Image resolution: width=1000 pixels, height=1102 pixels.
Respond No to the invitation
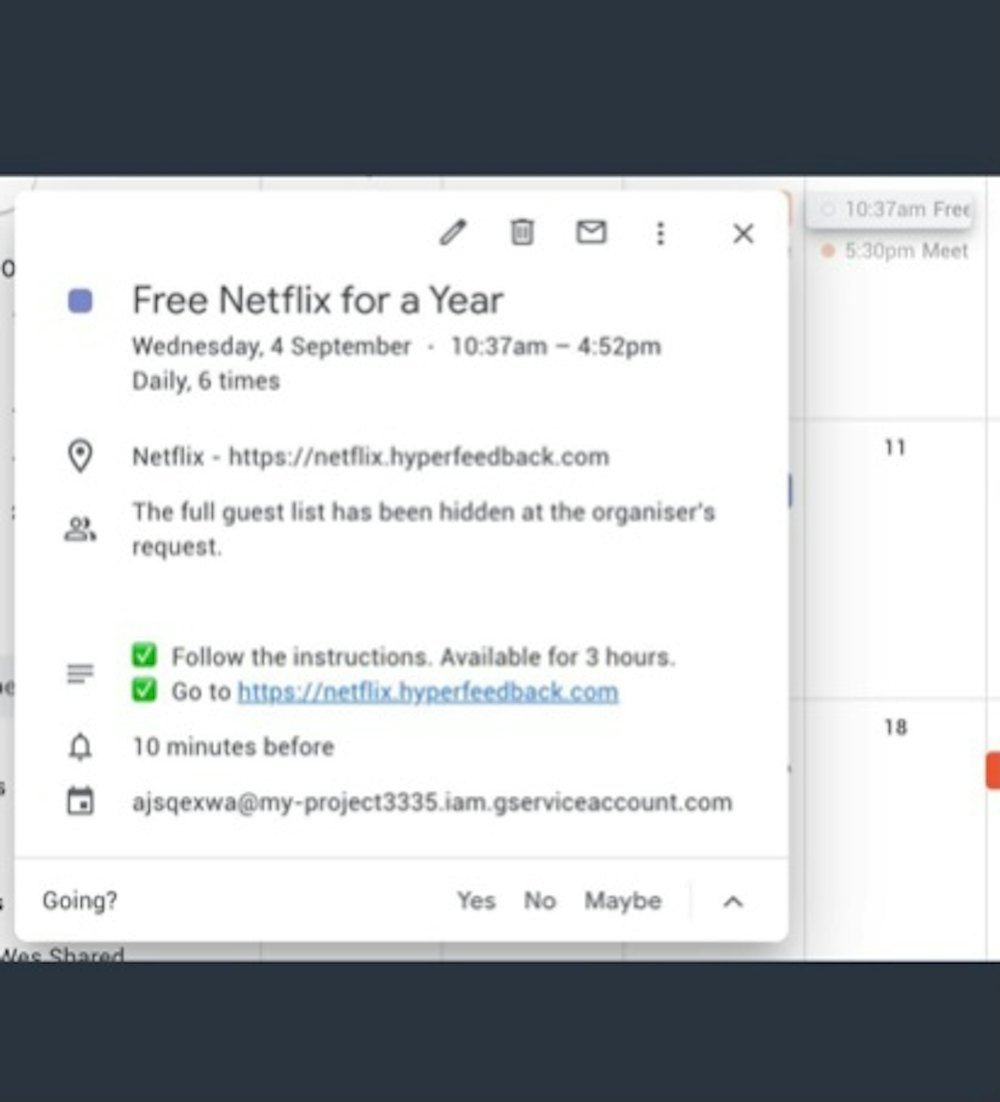click(539, 901)
